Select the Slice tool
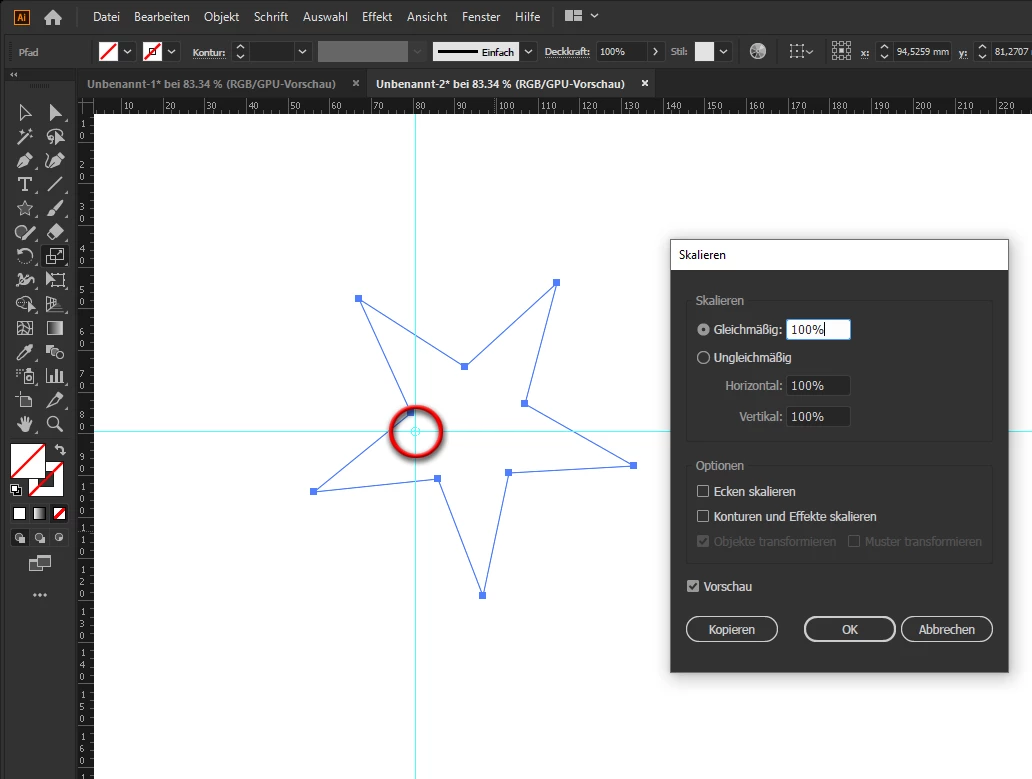 pyautogui.click(x=55, y=400)
